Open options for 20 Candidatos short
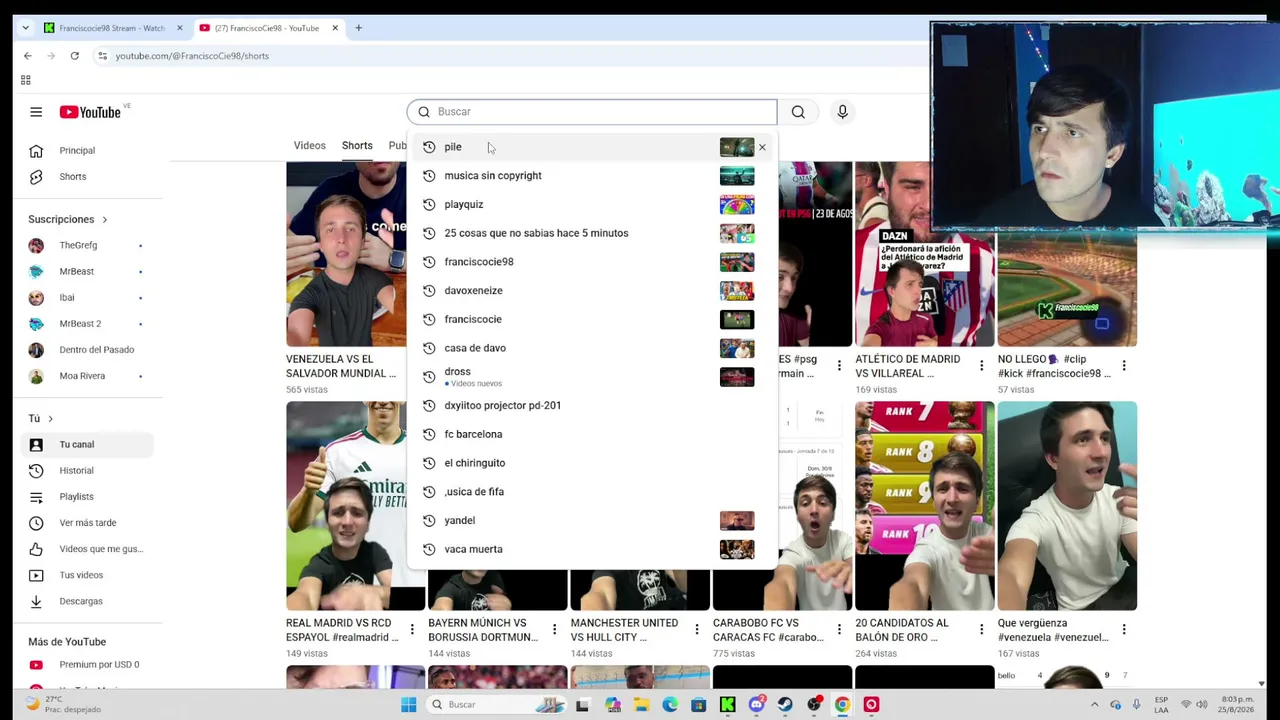This screenshot has width=1280, height=720. click(x=981, y=630)
